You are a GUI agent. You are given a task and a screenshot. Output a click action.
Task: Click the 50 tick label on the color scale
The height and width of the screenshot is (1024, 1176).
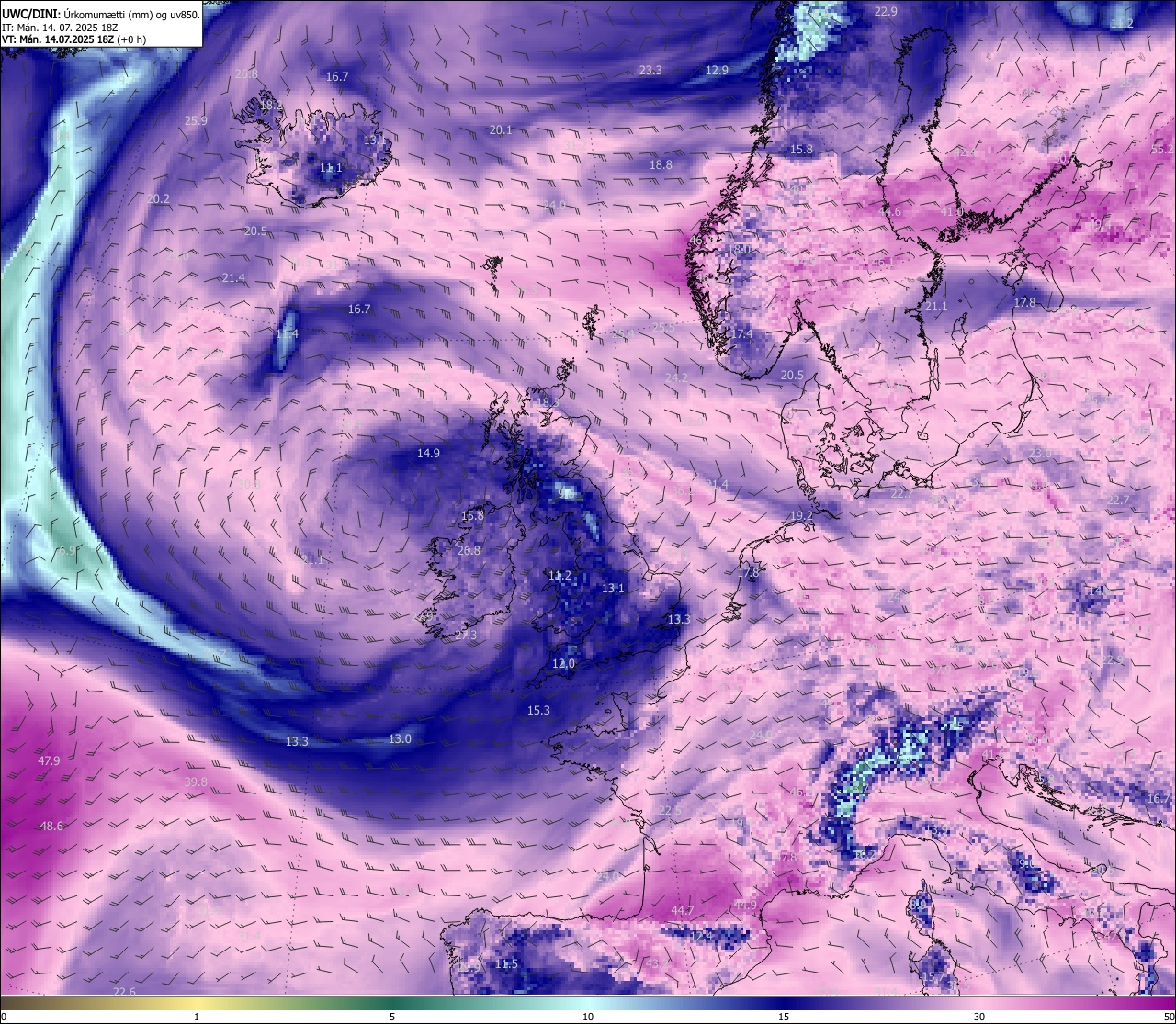[x=1169, y=1017]
